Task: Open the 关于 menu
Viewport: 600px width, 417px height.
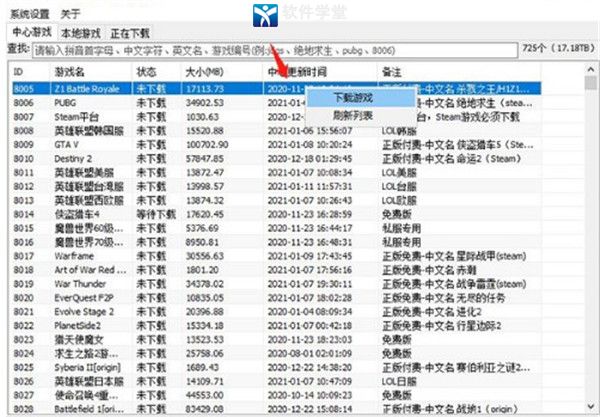Action: pyautogui.click(x=70, y=14)
